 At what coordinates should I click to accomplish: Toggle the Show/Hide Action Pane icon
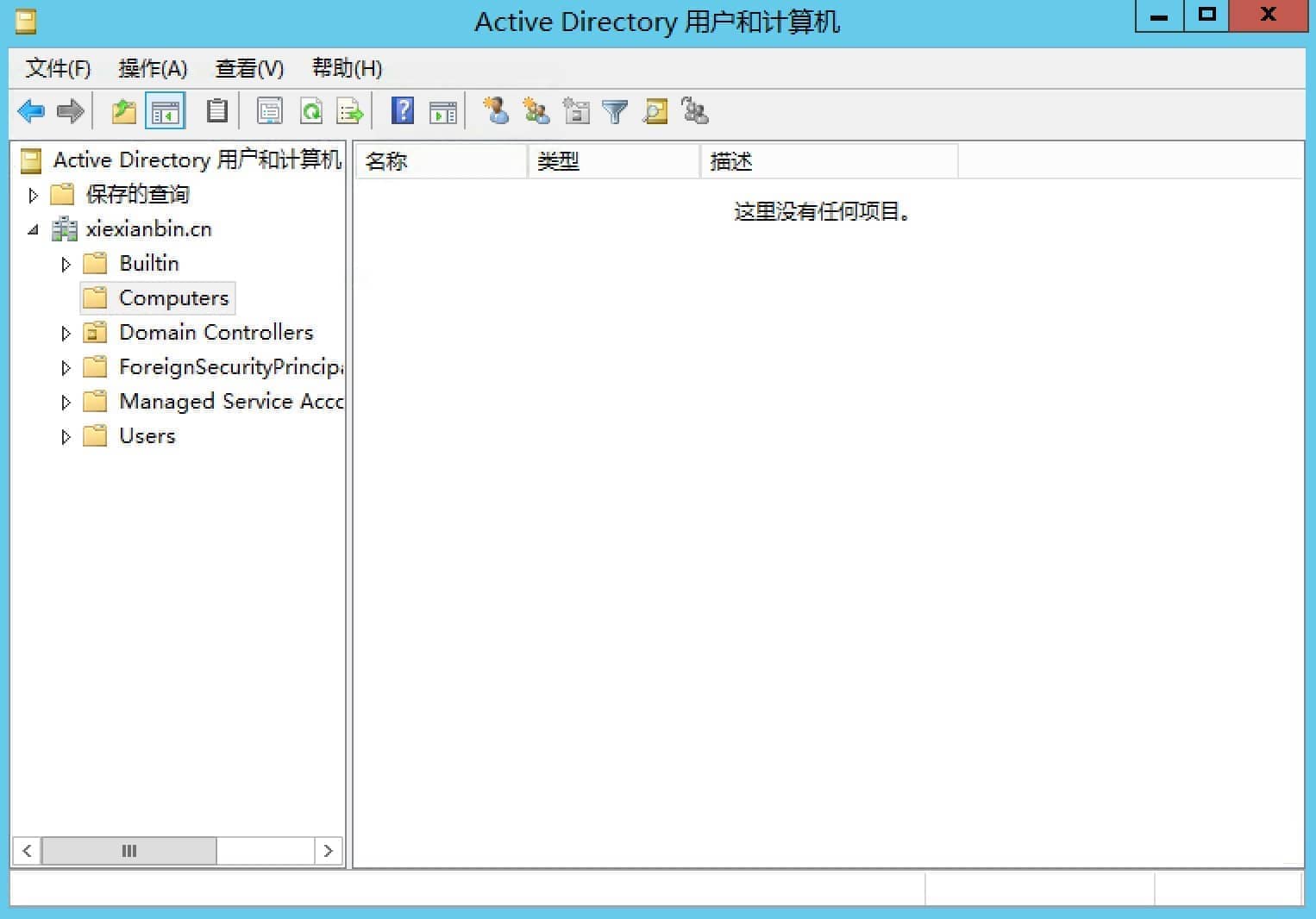[x=443, y=111]
